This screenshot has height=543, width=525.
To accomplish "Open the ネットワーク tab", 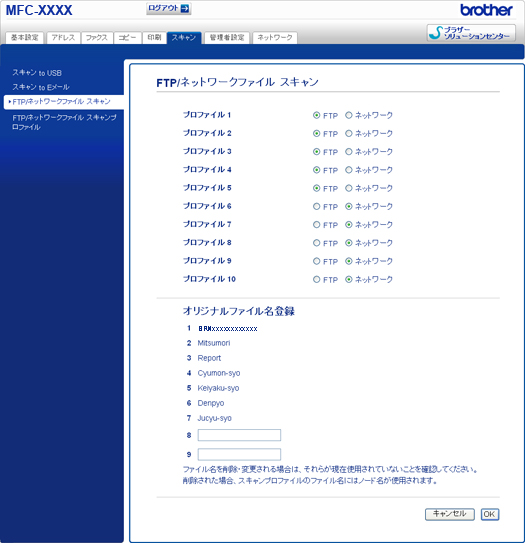I will coord(275,37).
